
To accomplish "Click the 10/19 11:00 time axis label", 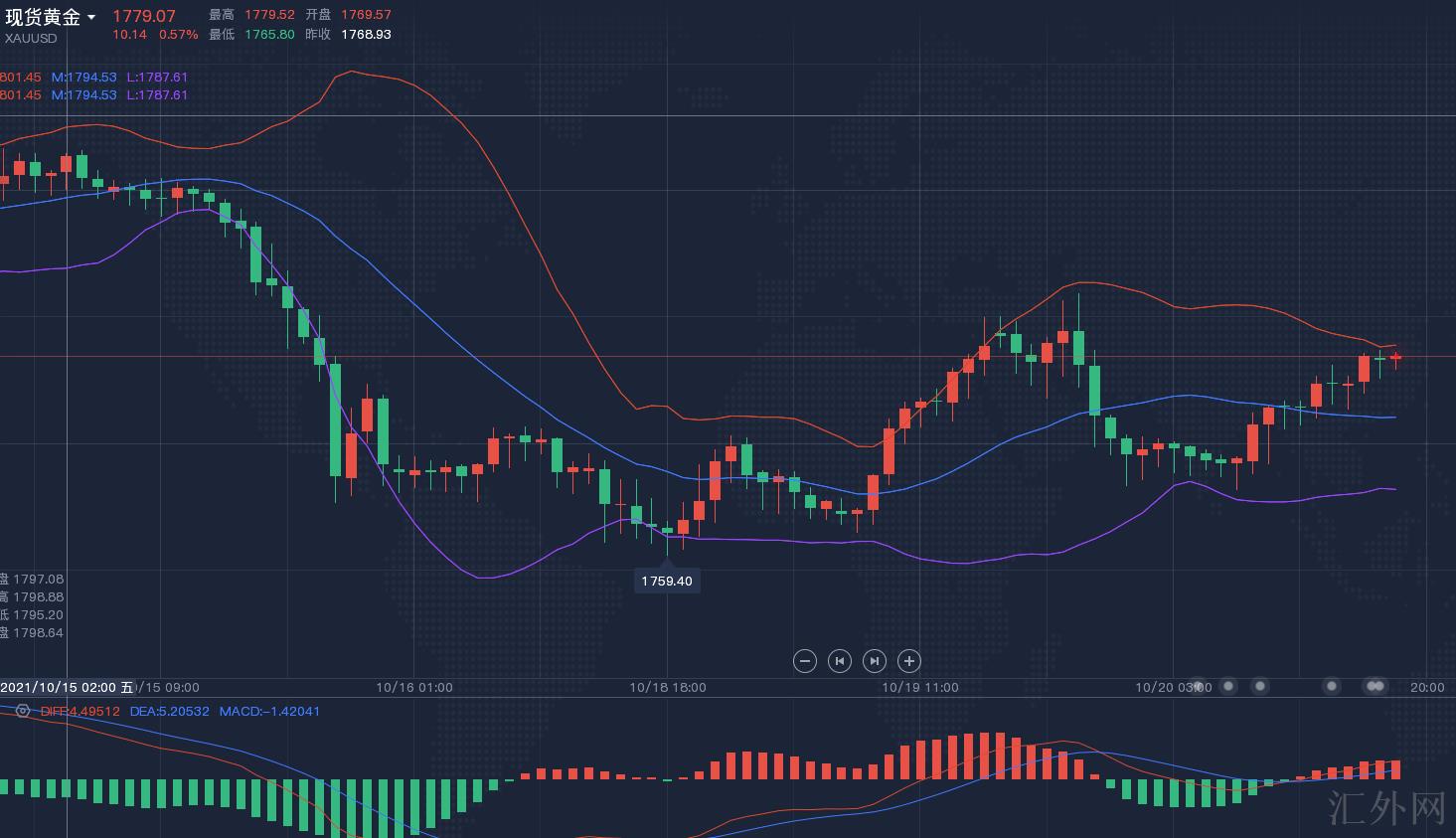I will tap(920, 687).
